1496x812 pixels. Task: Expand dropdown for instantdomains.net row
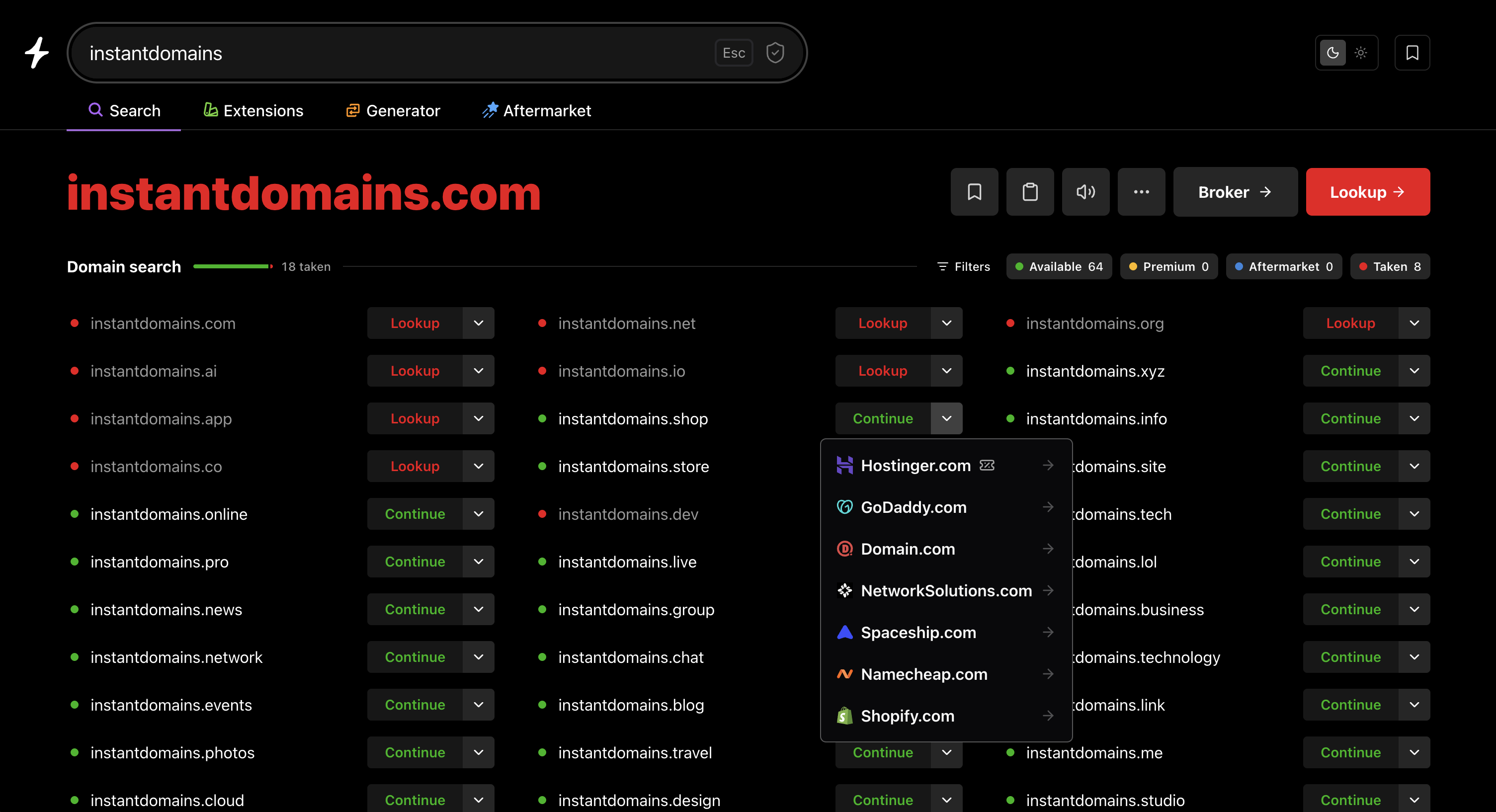click(x=947, y=323)
